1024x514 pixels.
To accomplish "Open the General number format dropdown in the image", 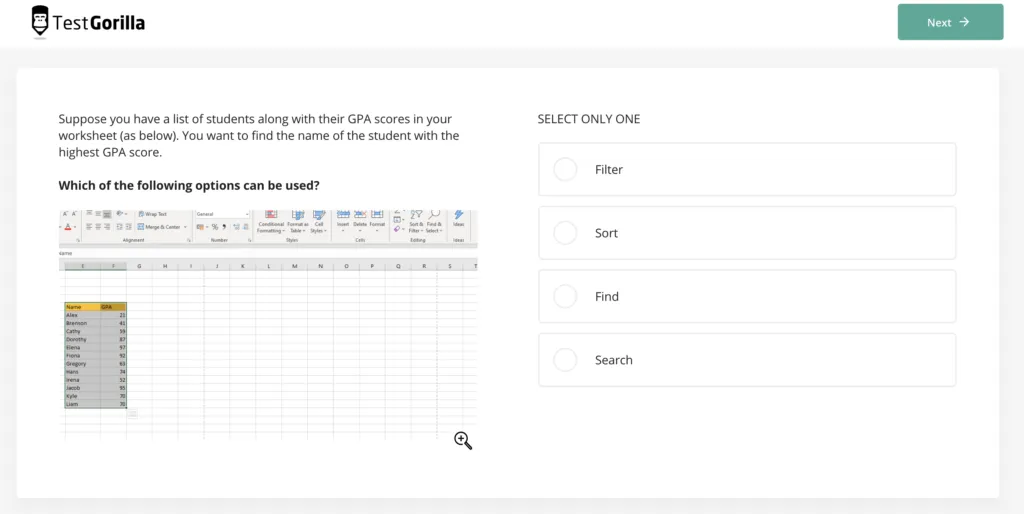I will pyautogui.click(x=223, y=214).
